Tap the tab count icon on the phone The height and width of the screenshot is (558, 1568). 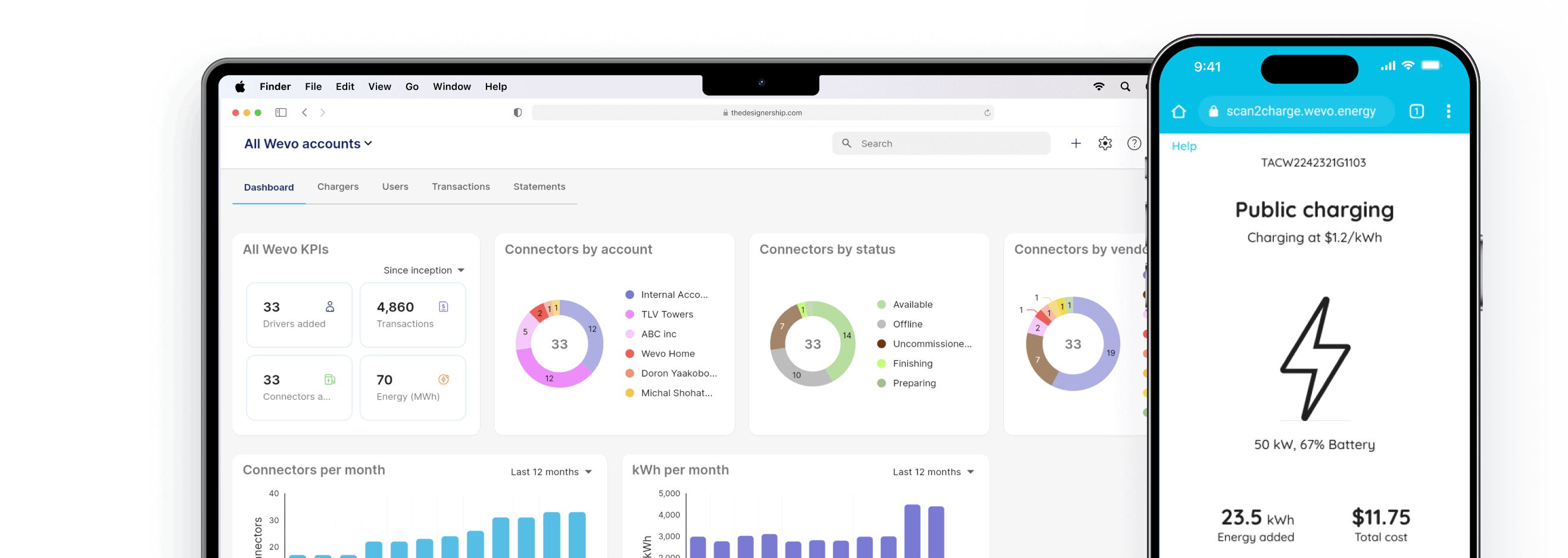pyautogui.click(x=1416, y=111)
